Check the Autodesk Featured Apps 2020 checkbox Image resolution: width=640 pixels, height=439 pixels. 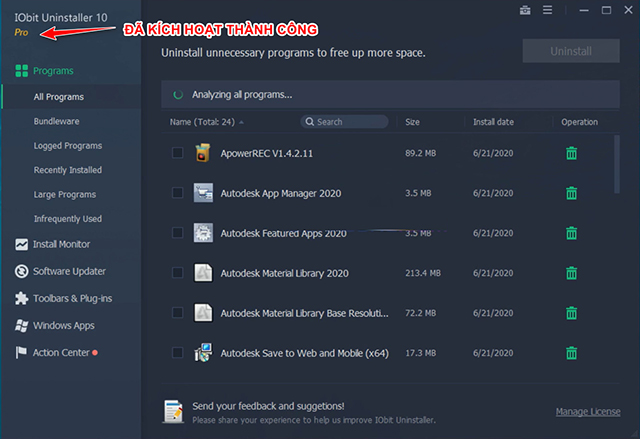[x=178, y=233]
